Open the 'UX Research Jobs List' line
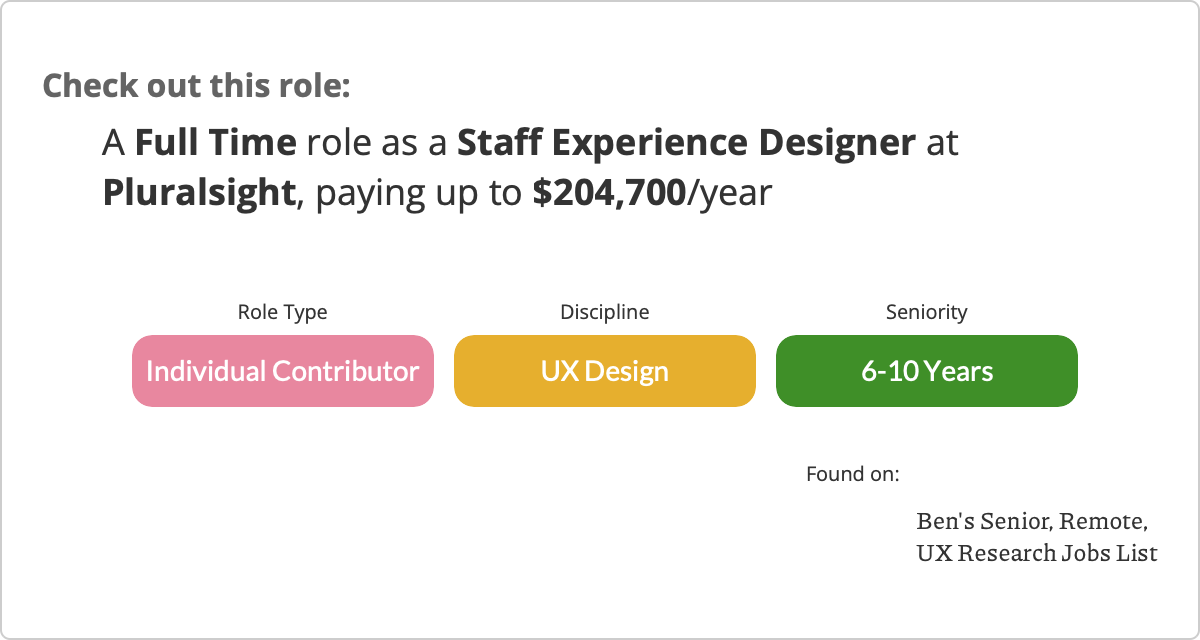The image size is (1200, 640). (1037, 552)
